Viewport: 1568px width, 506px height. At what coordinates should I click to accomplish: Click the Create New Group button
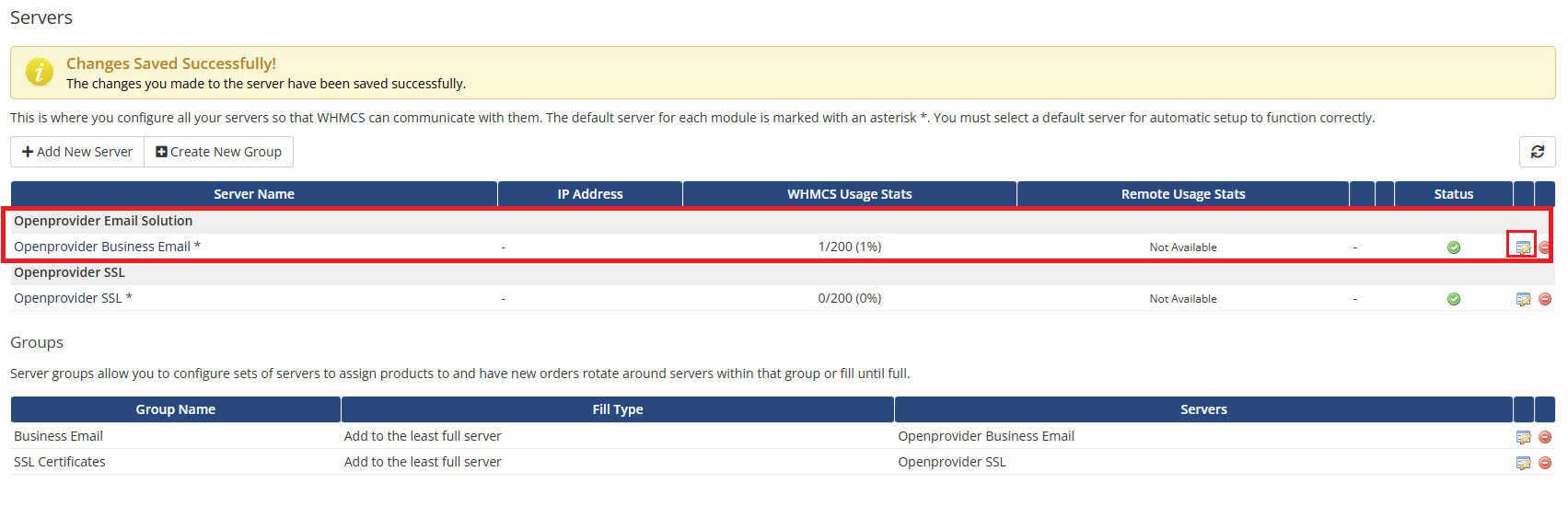point(219,152)
